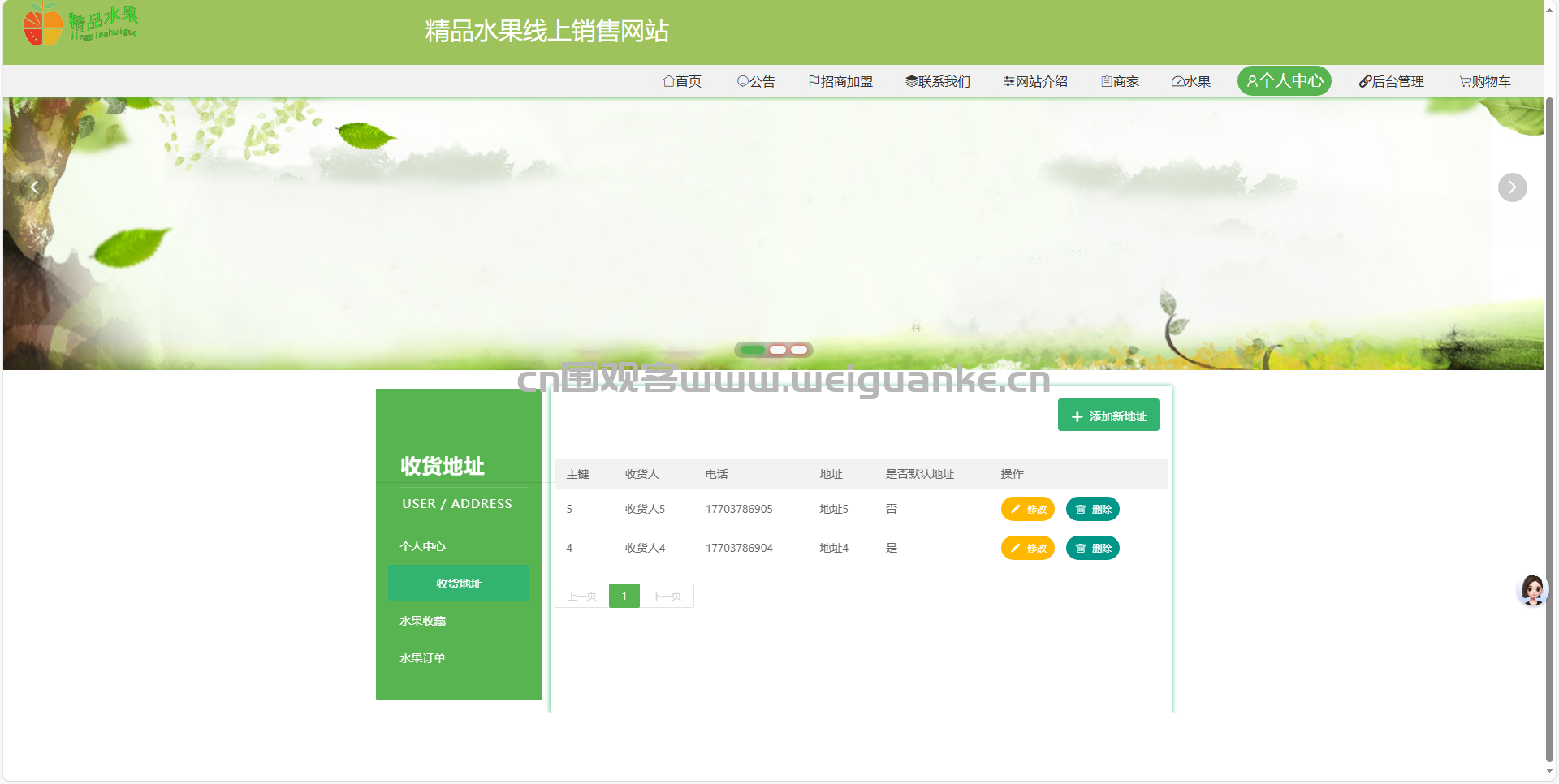Open the 购物车 shopping cart
Viewport: 1559px width, 784px height.
tap(1484, 81)
